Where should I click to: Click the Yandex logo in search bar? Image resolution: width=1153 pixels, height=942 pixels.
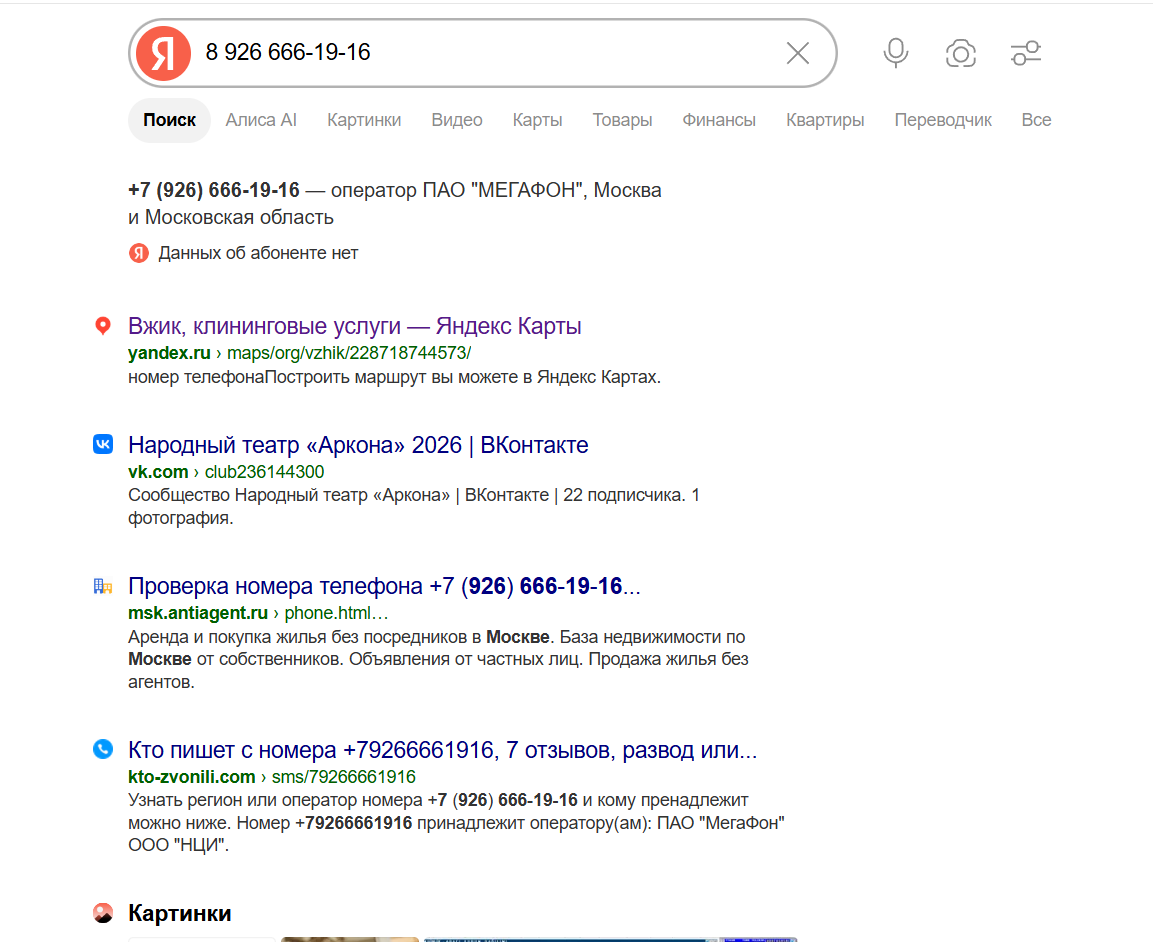163,53
